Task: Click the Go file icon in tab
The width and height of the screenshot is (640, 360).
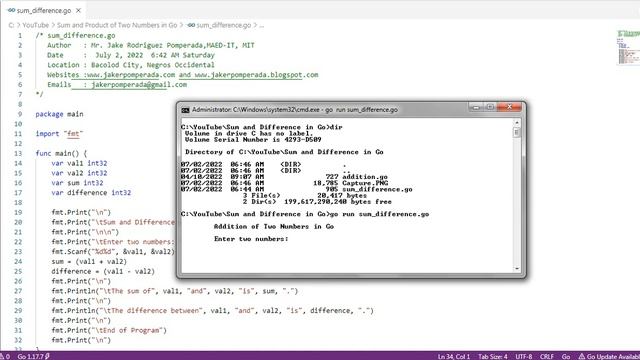Action: (11, 10)
